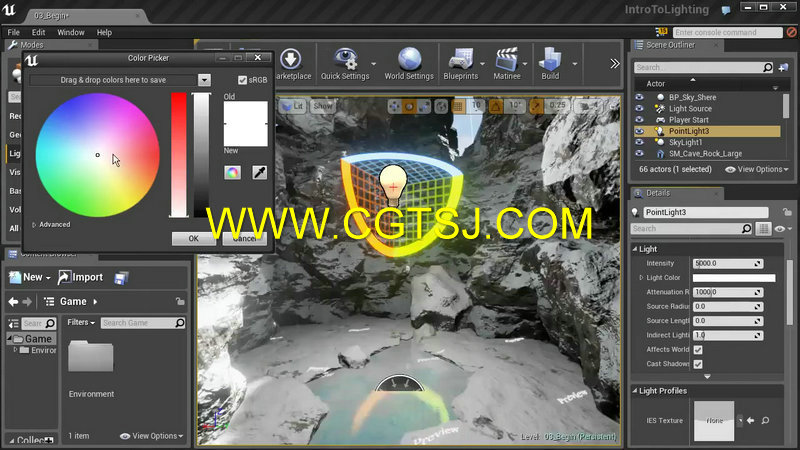
Task: Browse to IES Texture with magnifier icon
Action: (x=765, y=420)
